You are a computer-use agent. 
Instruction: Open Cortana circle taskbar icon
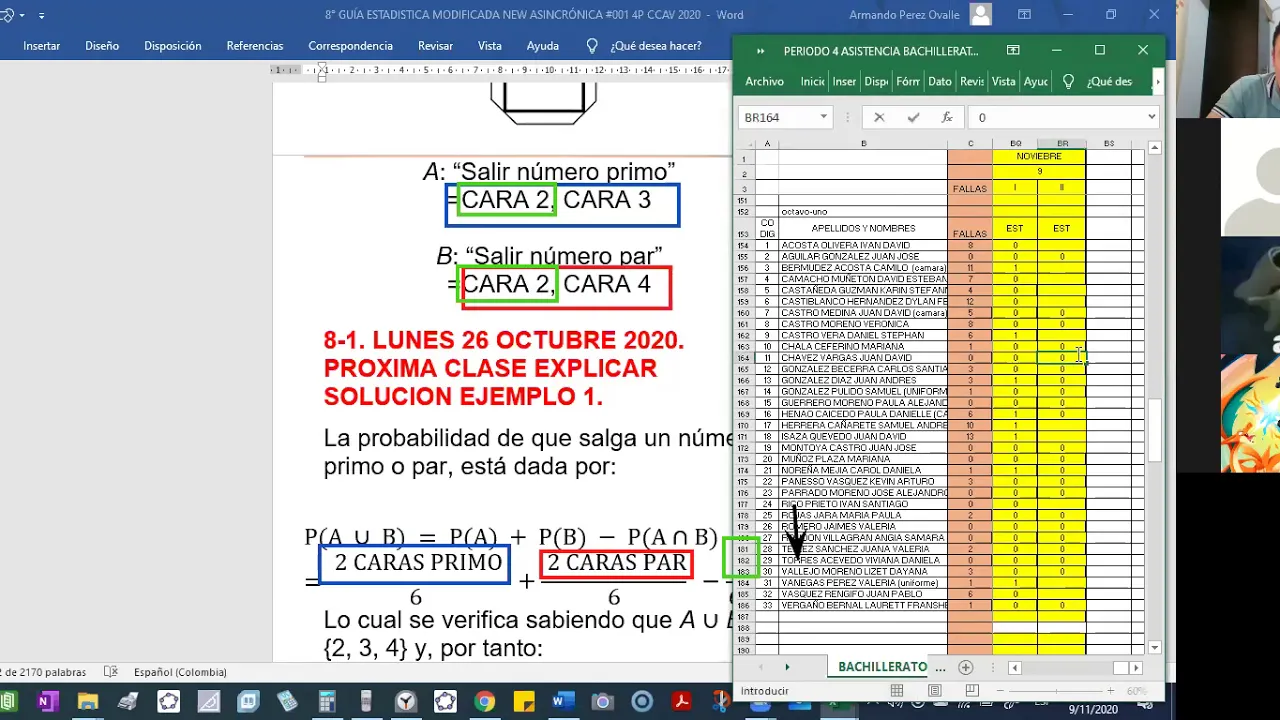click(643, 702)
